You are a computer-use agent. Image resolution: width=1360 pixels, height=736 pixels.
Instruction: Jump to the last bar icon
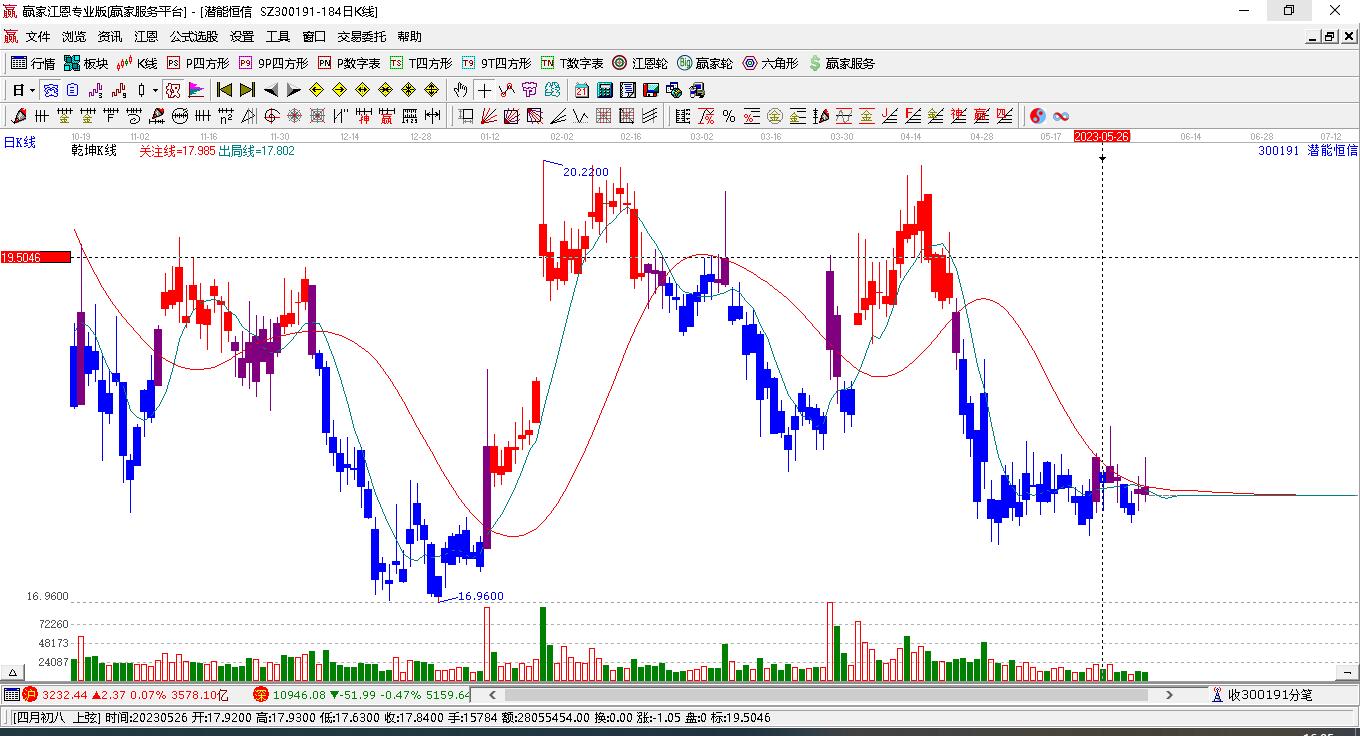[x=247, y=90]
